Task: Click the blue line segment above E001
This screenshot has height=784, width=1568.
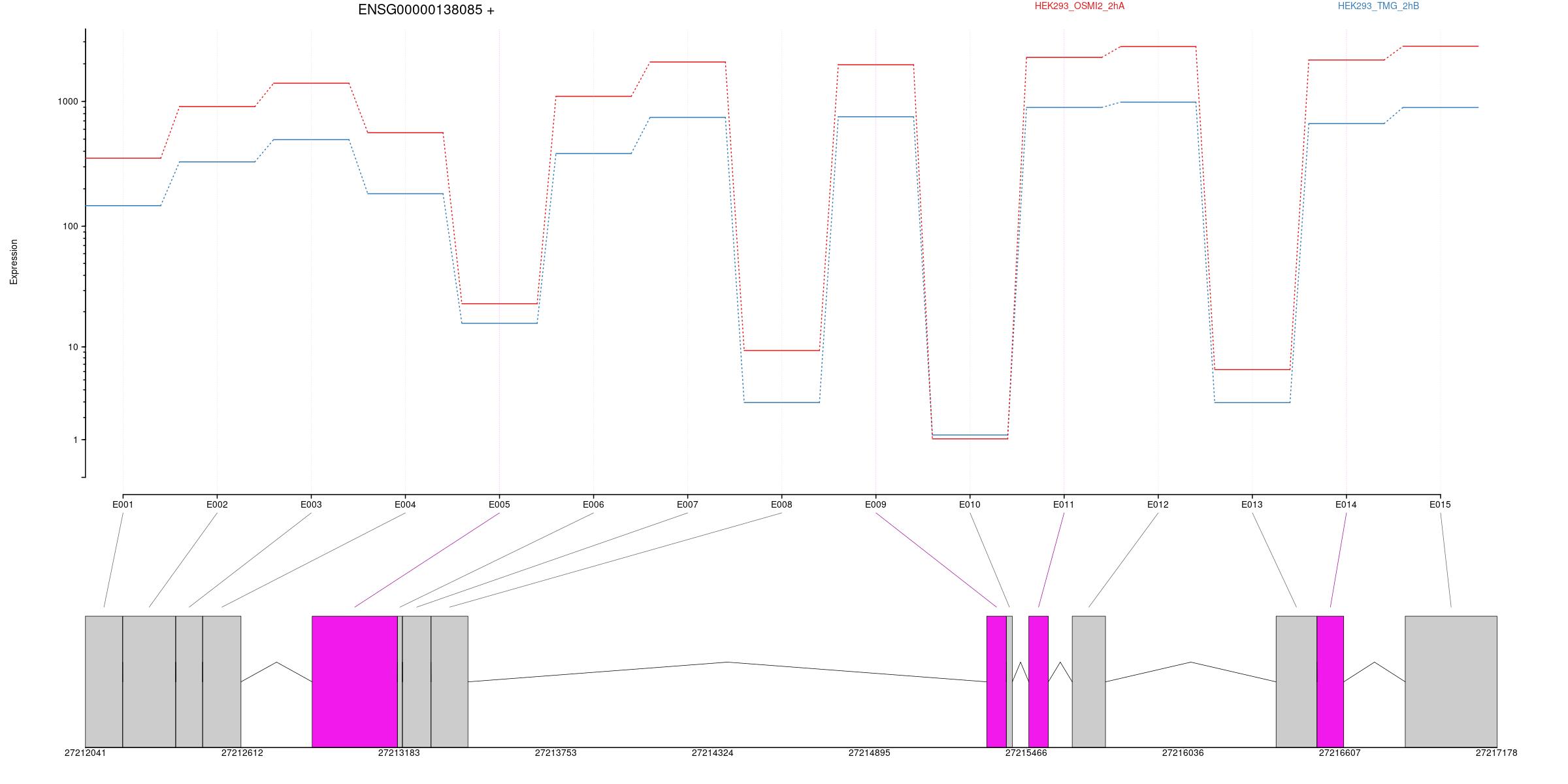Action: coord(123,206)
